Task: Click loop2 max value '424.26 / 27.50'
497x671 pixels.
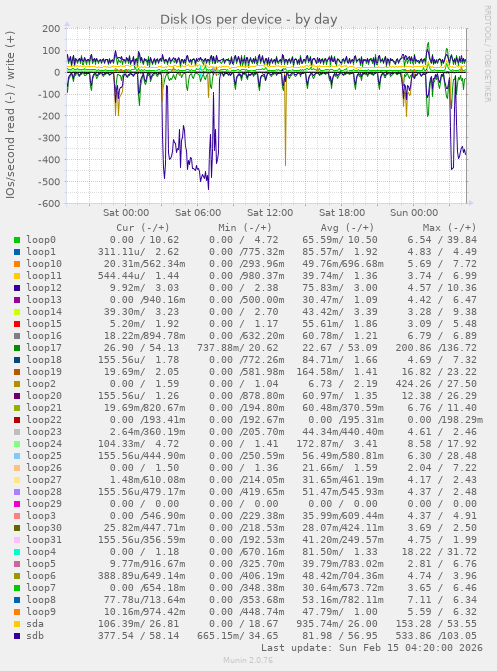Action: 436,384
